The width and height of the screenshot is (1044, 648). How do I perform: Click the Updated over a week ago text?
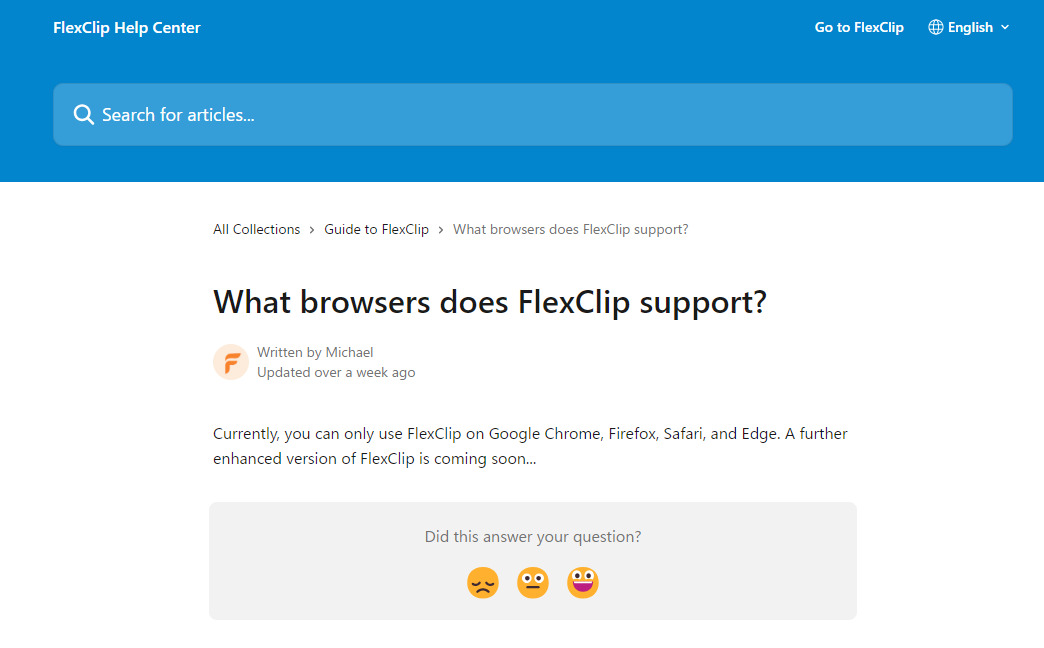337,372
